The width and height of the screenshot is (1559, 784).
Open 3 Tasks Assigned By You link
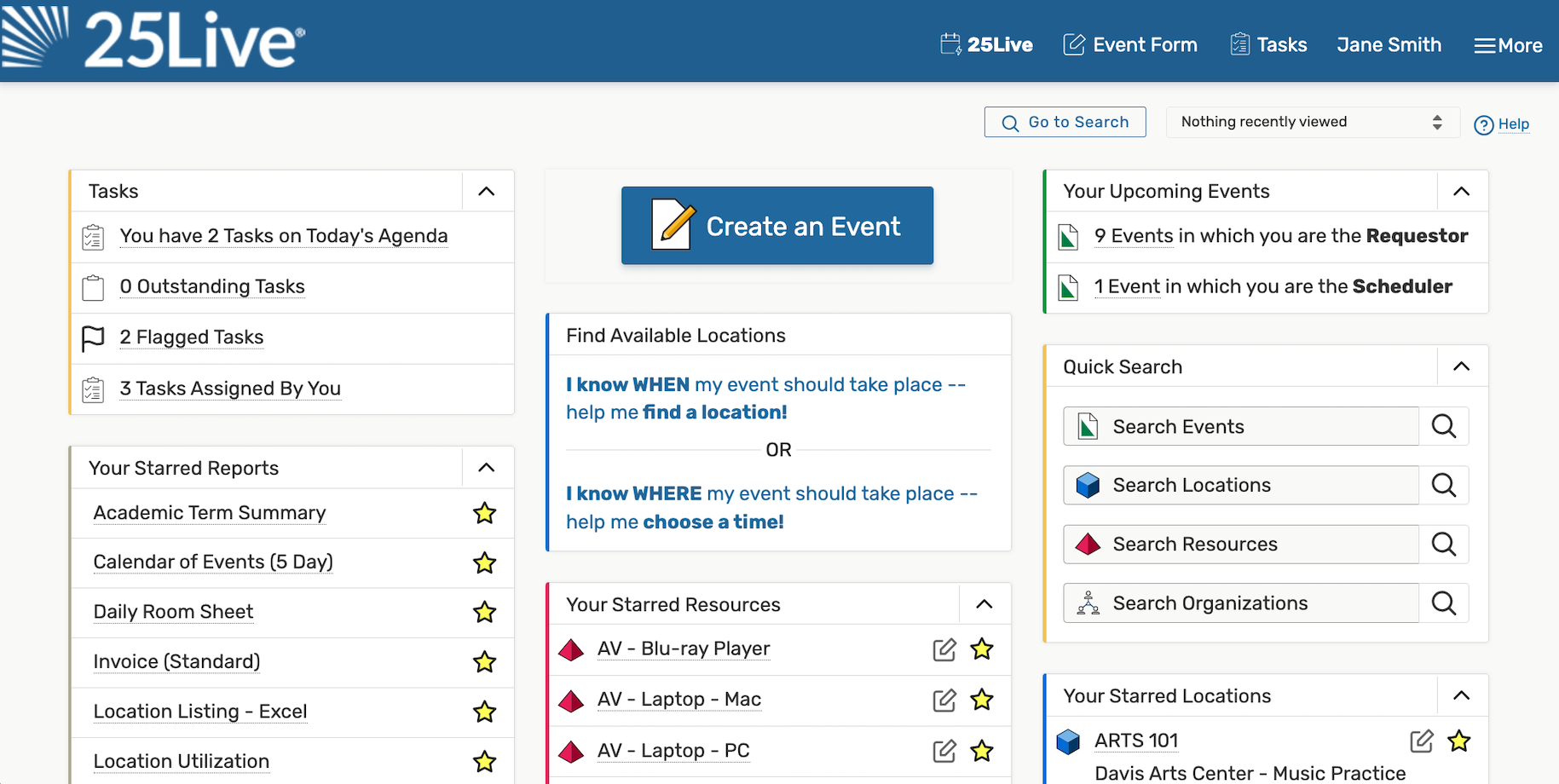coord(230,389)
